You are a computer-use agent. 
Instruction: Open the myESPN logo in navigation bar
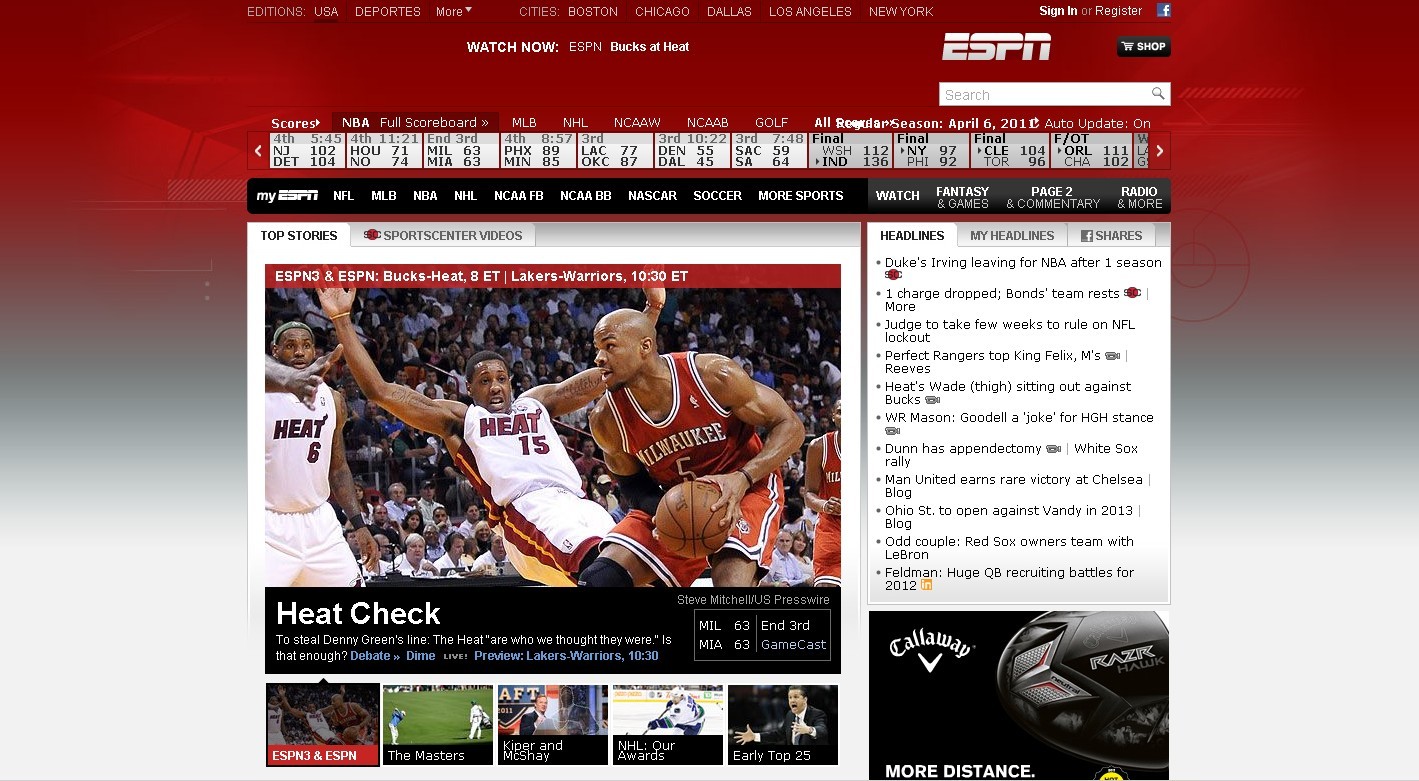[287, 196]
